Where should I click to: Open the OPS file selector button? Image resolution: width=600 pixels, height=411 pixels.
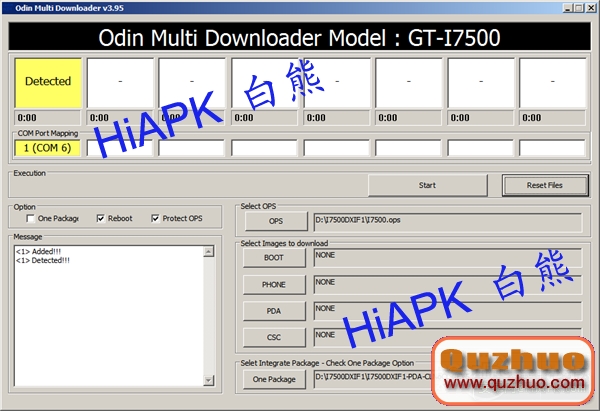pyautogui.click(x=276, y=221)
